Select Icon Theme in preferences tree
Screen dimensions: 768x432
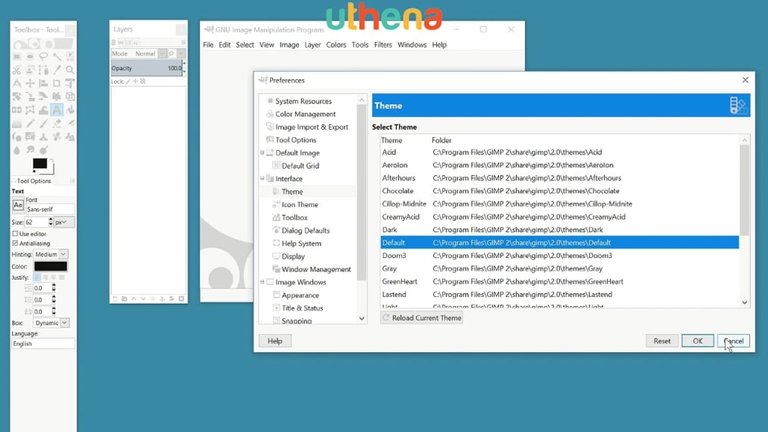(x=299, y=205)
